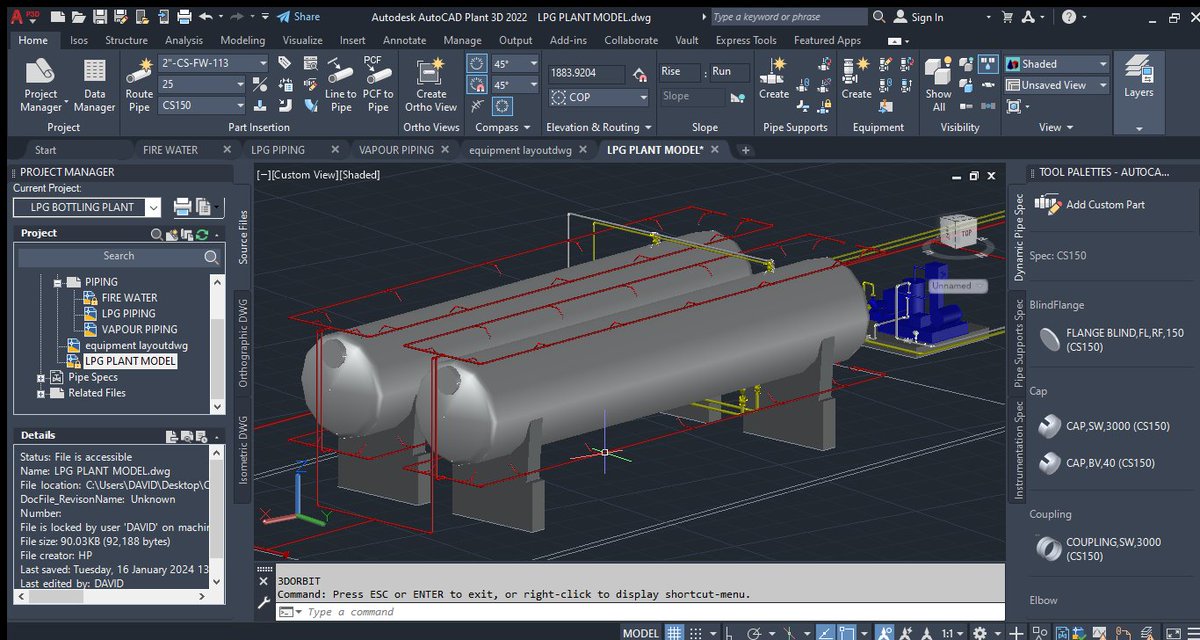
Task: Expand the Pipe Specs tree node
Action: tap(41, 378)
